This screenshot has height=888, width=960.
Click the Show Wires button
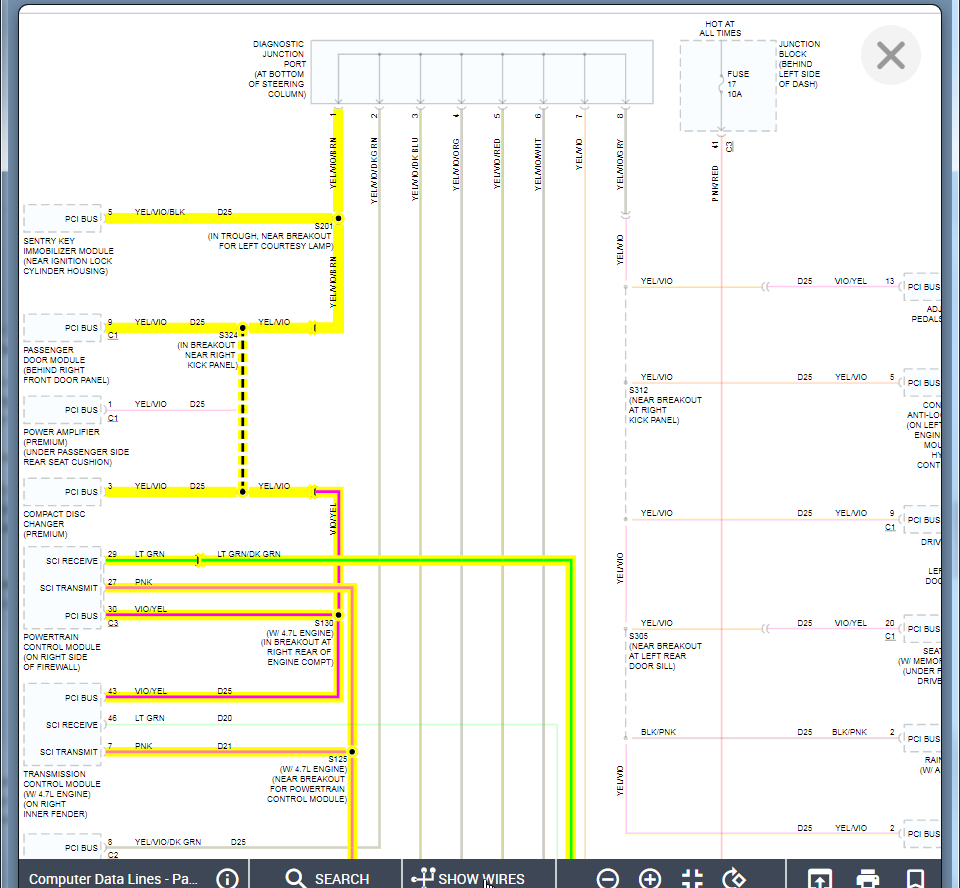click(468, 878)
